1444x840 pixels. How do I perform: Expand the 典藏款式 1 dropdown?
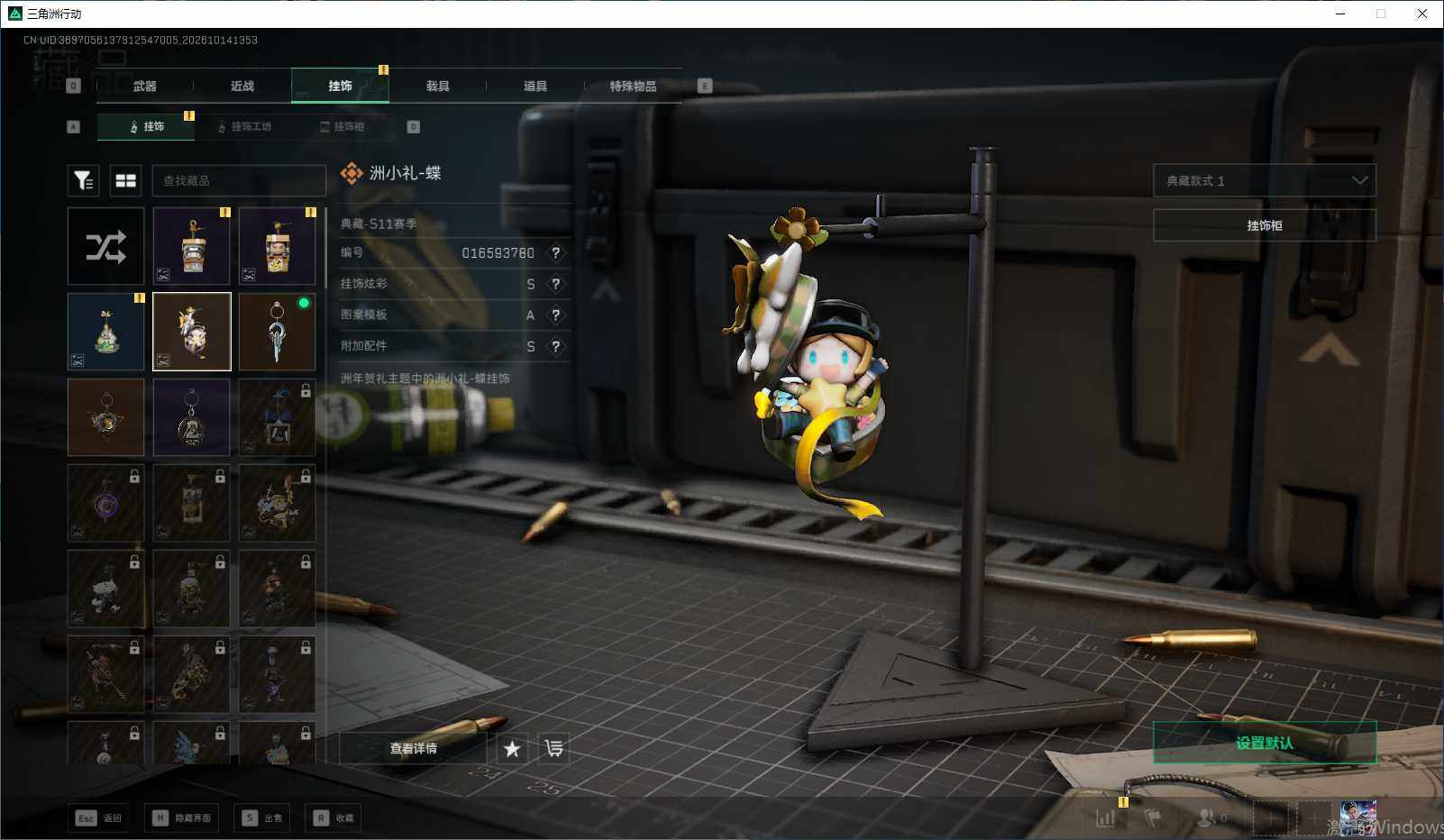pyautogui.click(x=1264, y=180)
